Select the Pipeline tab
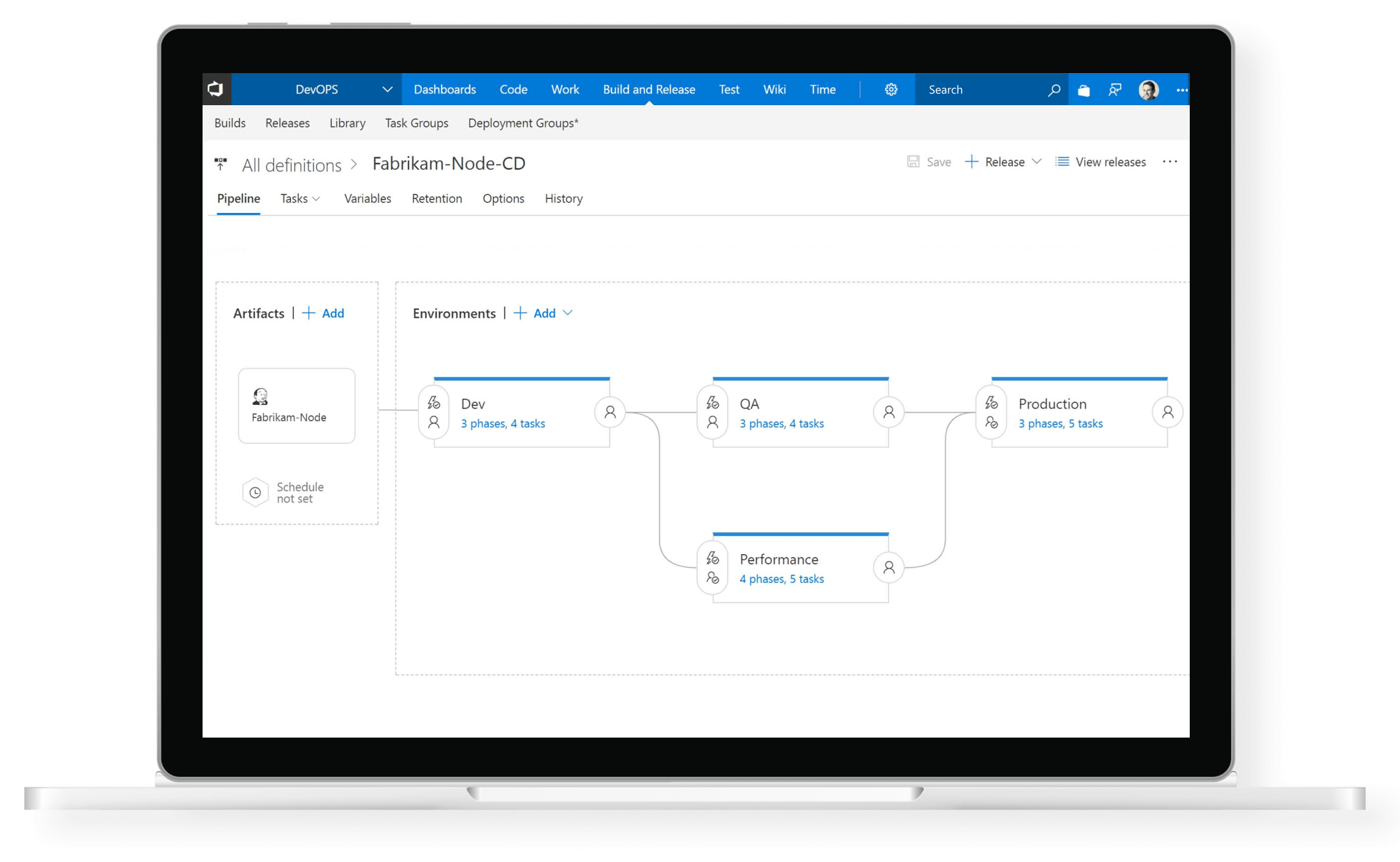Image resolution: width=1400 pixels, height=862 pixels. click(x=238, y=199)
